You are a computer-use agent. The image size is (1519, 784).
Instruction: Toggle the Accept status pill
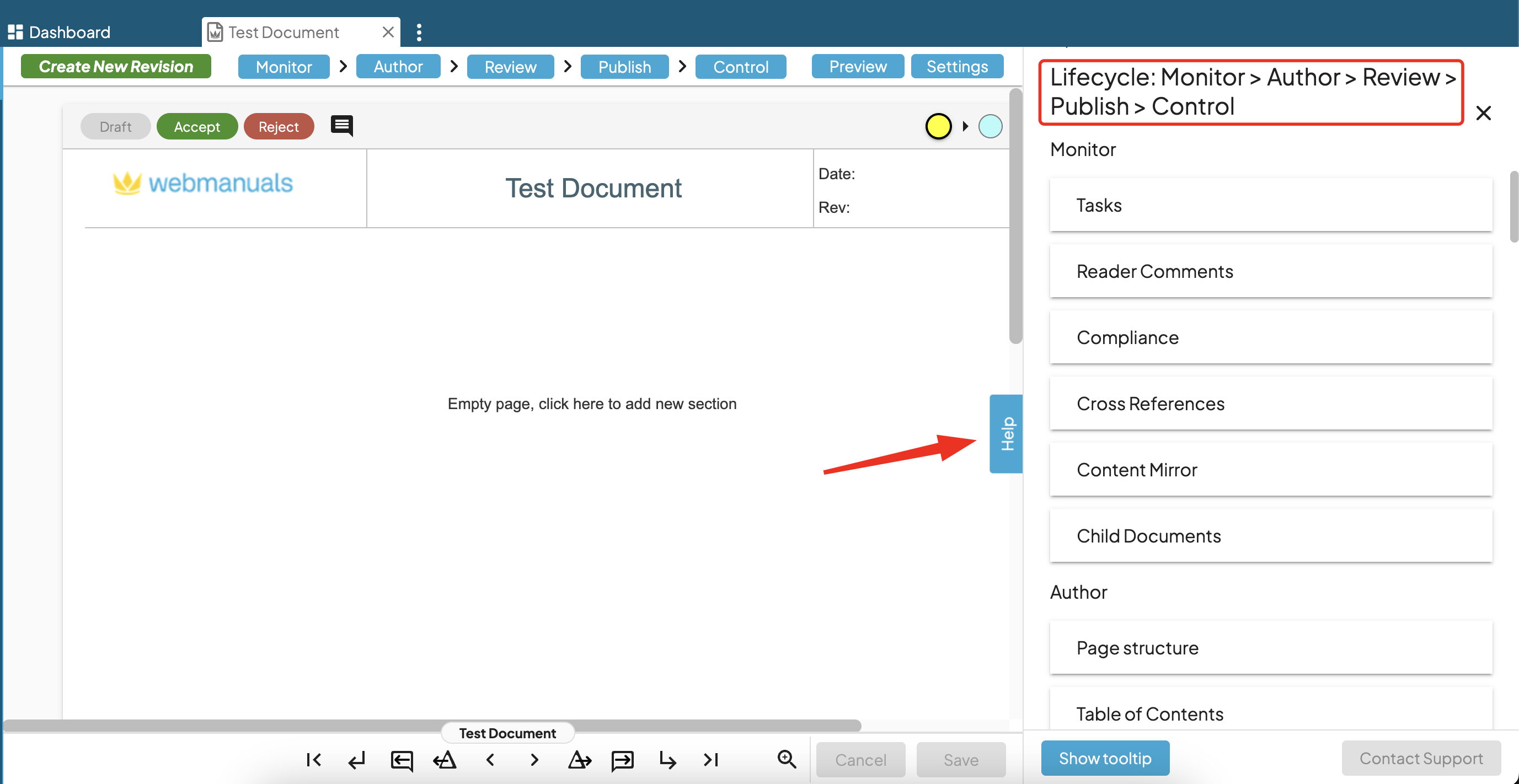(x=196, y=127)
